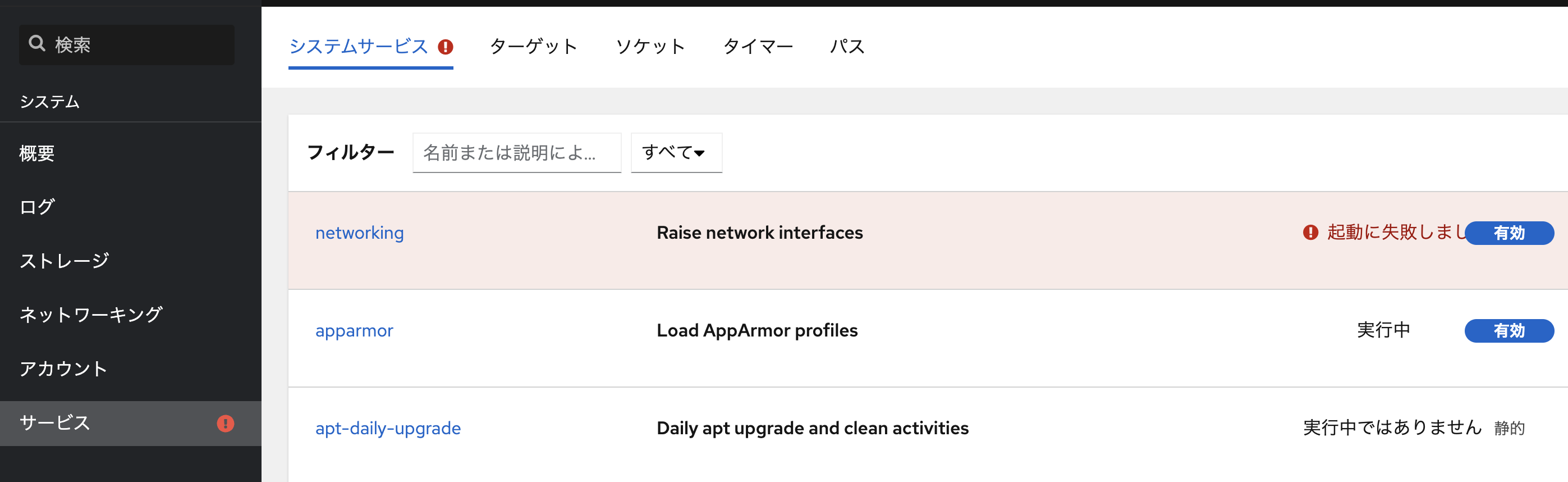The height and width of the screenshot is (482, 1568).
Task: Click the 静的 label for apt-daily-upgrade
Action: (x=1509, y=429)
